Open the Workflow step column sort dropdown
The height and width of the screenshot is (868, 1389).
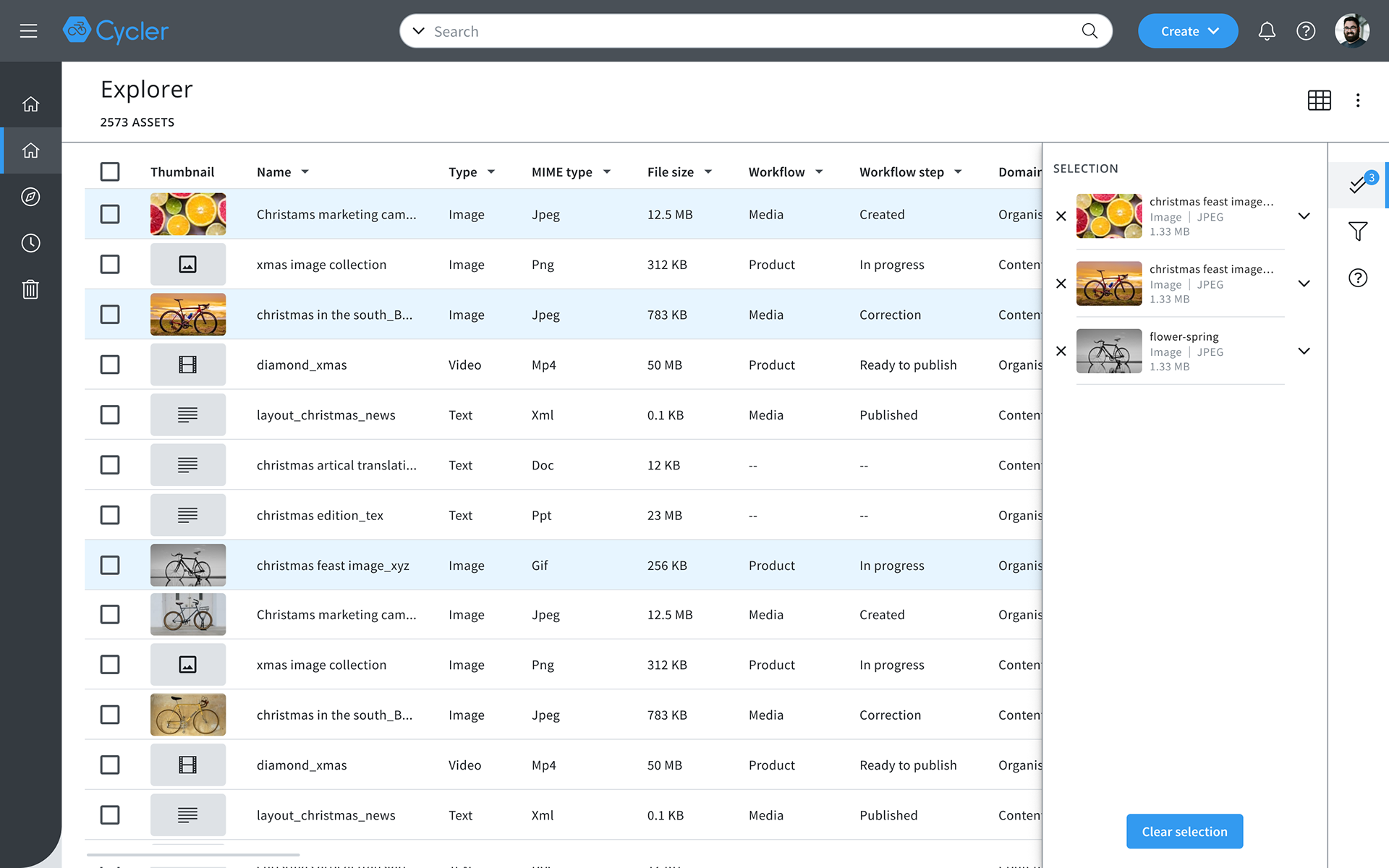click(x=958, y=172)
